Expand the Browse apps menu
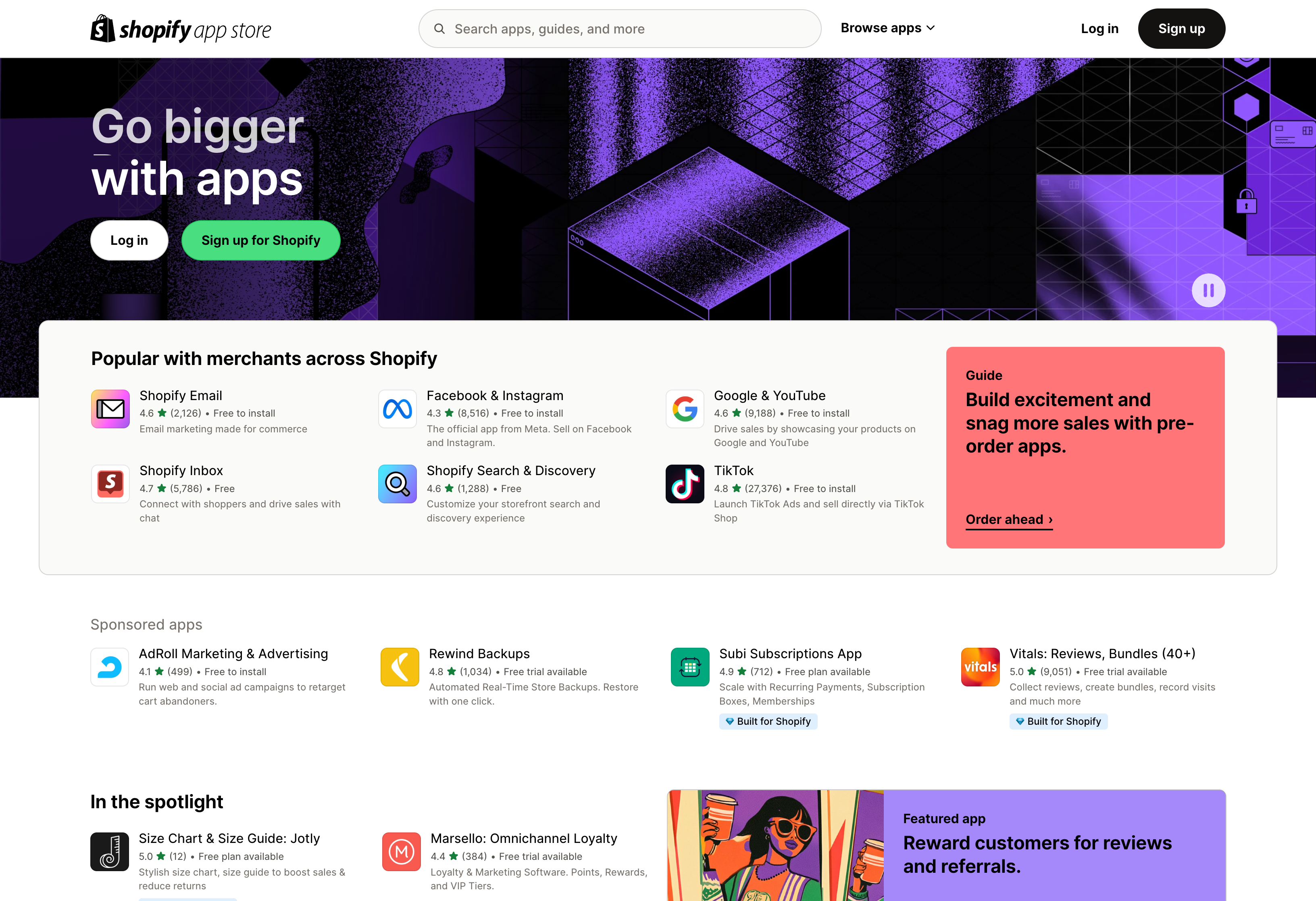1316x901 pixels. tap(887, 28)
